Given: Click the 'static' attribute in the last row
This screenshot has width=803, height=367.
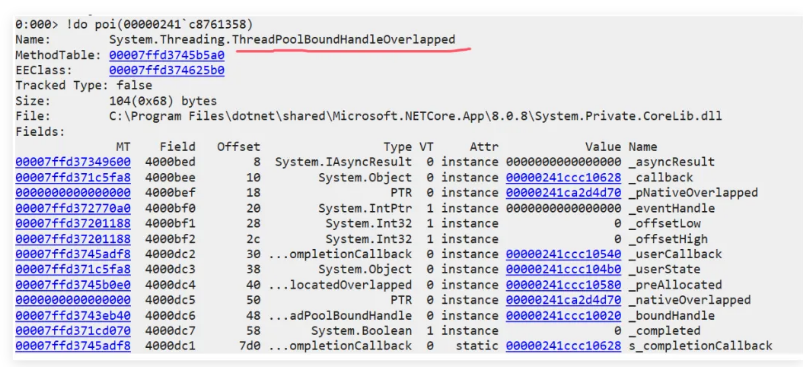Looking at the screenshot, I should click(477, 346).
